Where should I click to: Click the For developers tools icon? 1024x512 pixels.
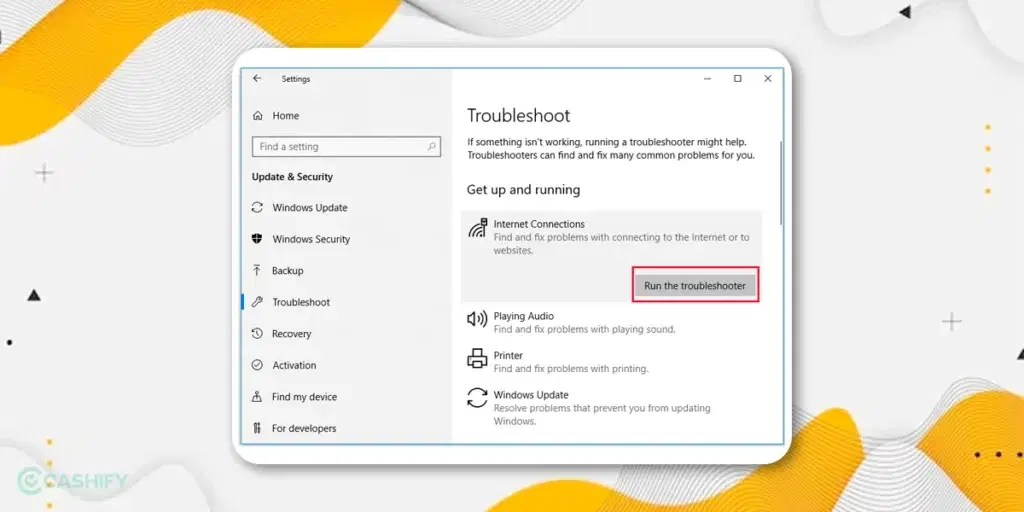click(257, 428)
